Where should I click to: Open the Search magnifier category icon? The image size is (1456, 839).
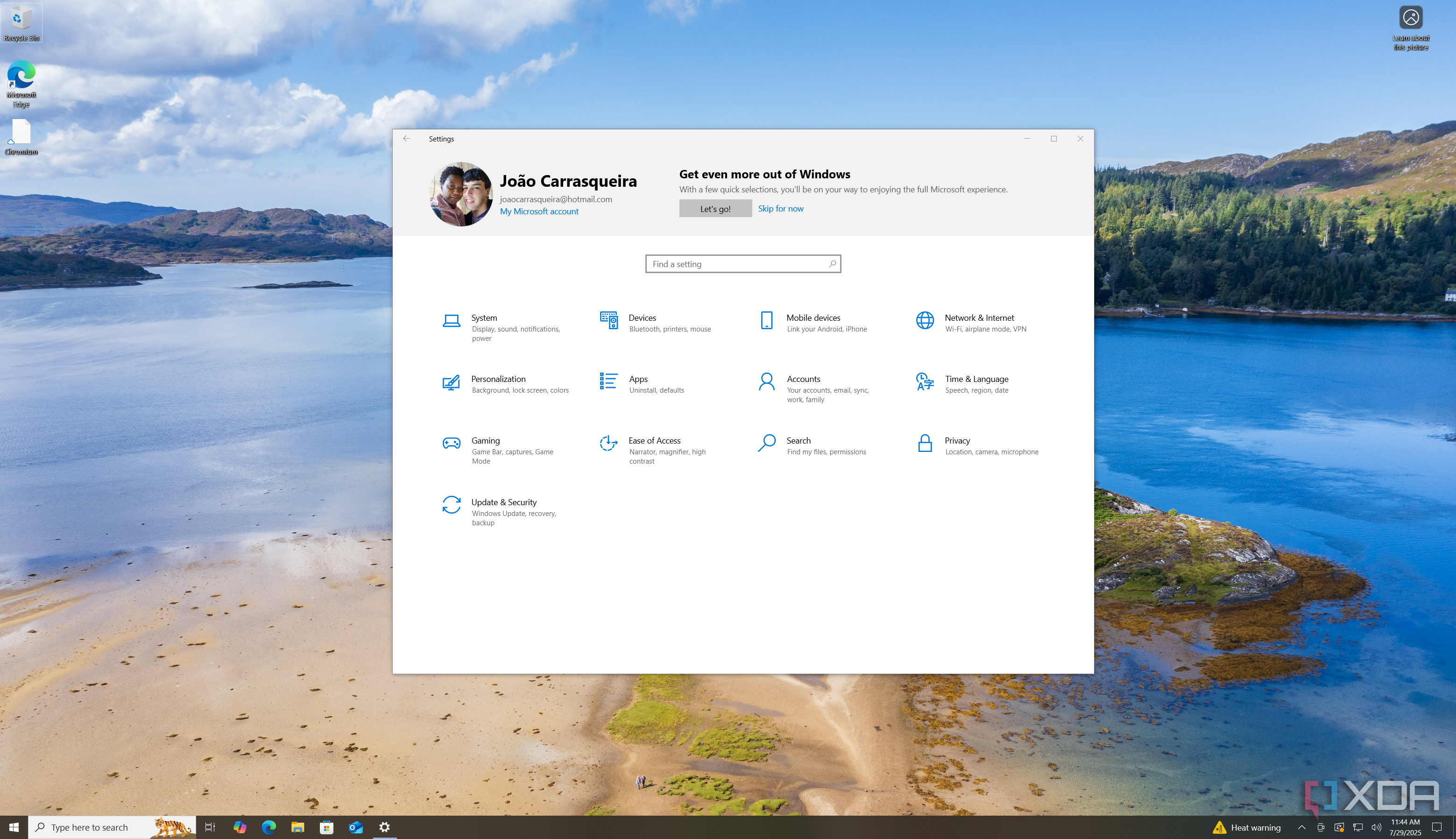click(x=766, y=443)
